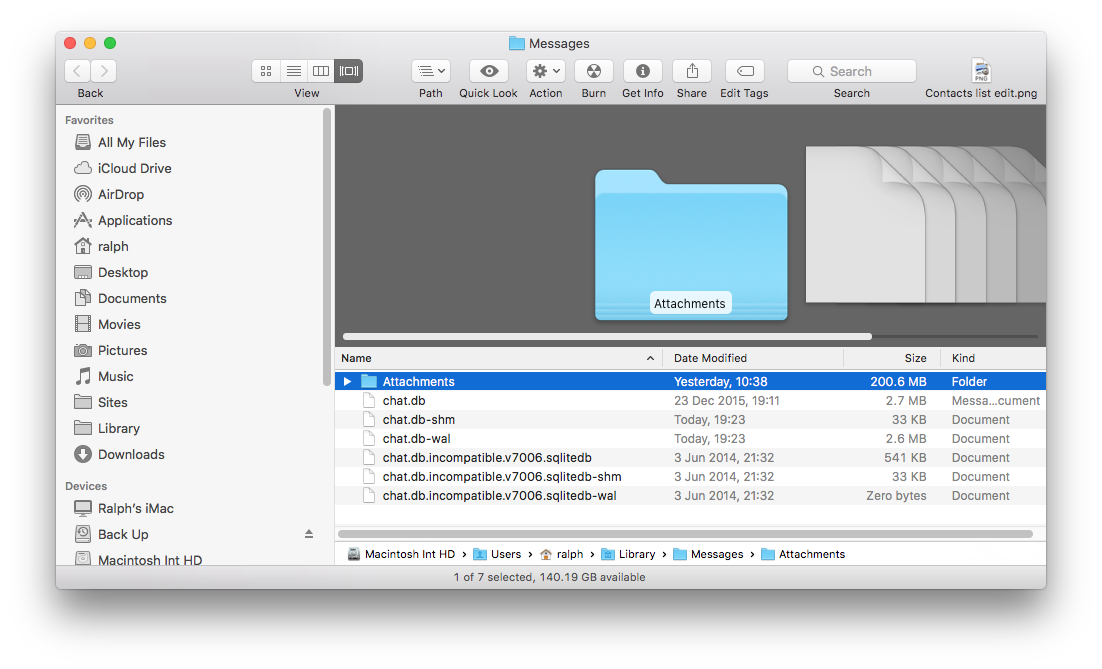
Task: Click the sidebar vertical scrollbar
Action: (x=327, y=246)
